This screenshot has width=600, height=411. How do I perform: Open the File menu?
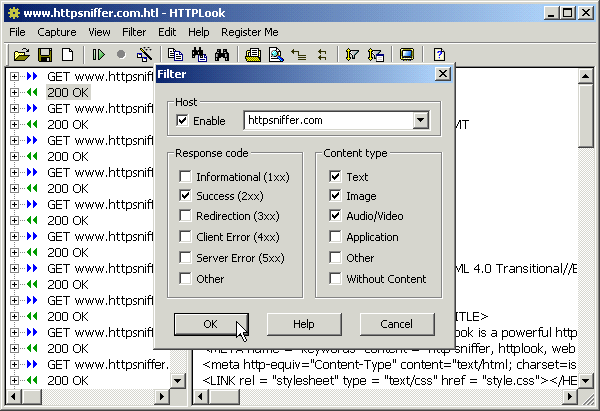[17, 32]
